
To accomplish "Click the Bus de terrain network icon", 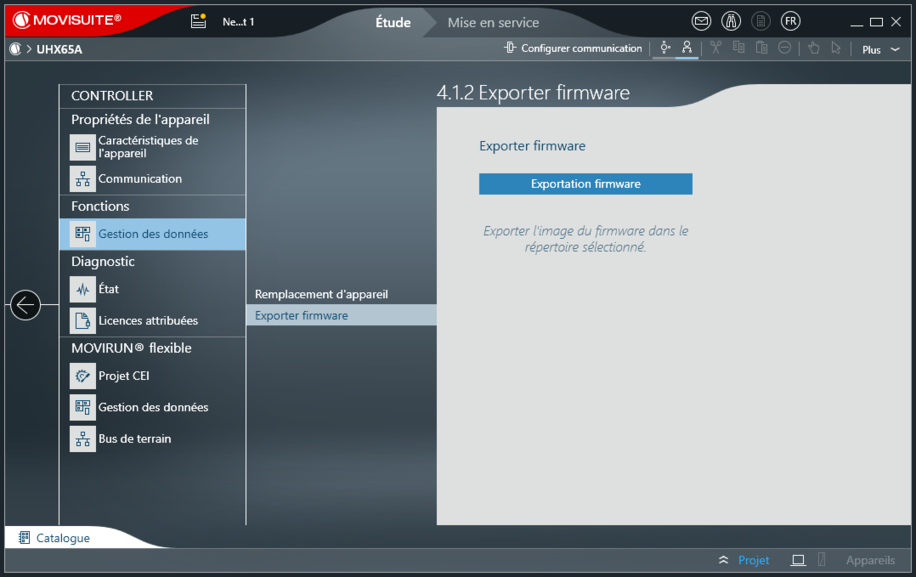I will click(82, 439).
